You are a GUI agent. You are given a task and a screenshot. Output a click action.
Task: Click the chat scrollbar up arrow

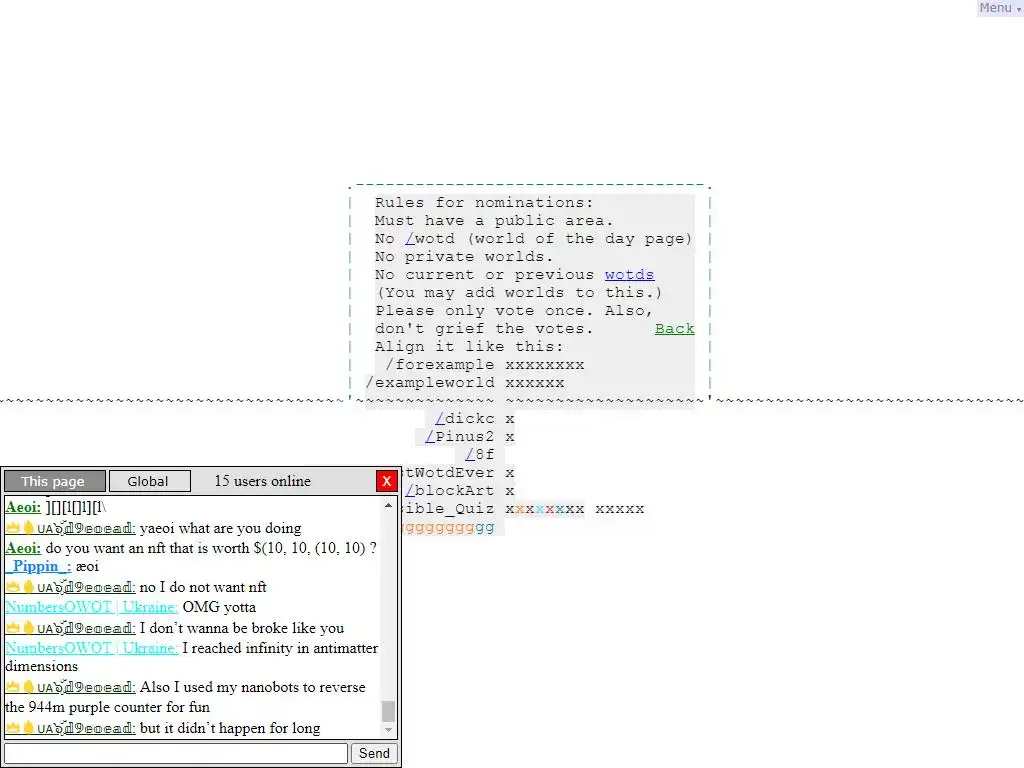click(x=389, y=505)
